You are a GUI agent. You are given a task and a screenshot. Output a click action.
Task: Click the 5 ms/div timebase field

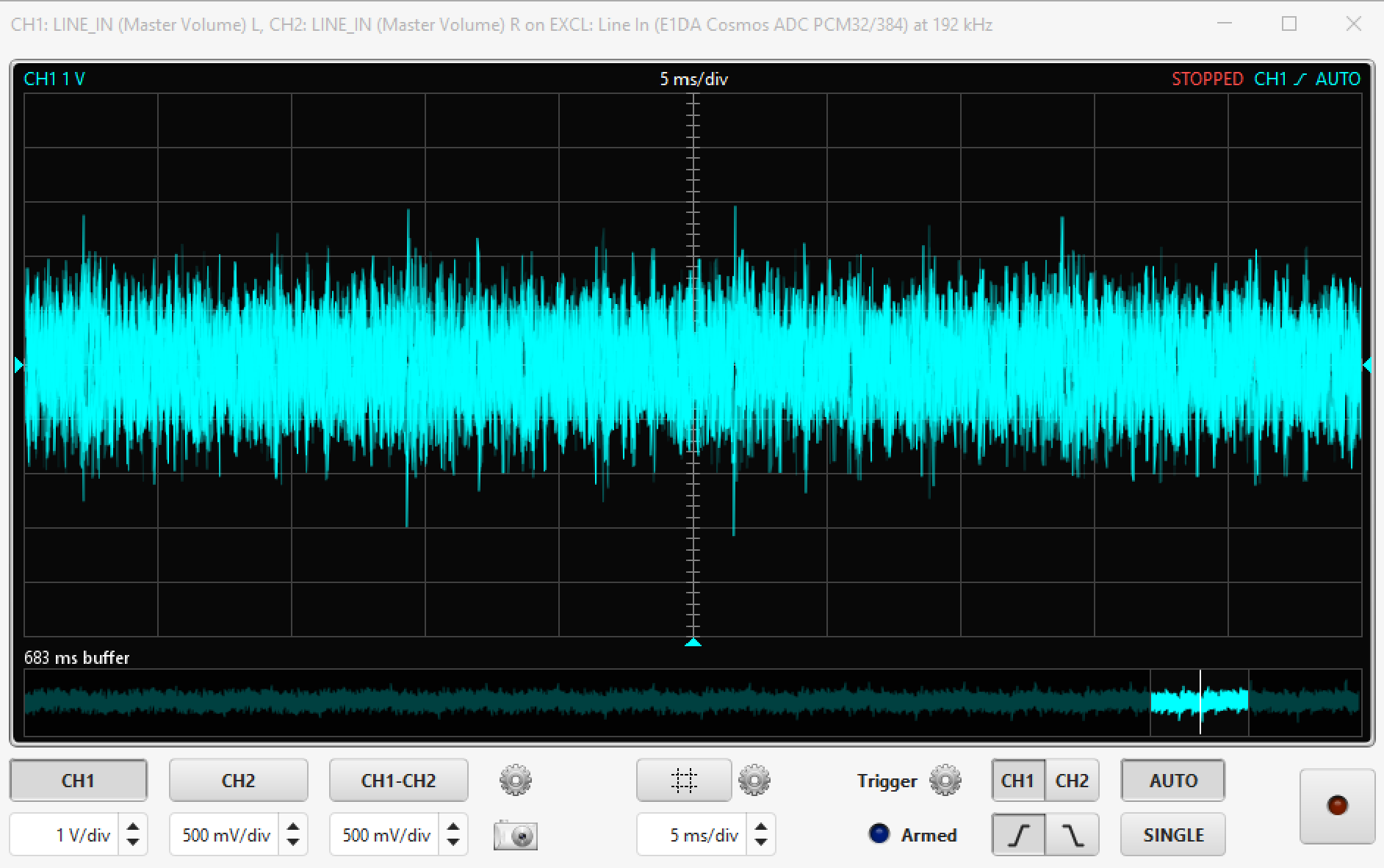692,835
